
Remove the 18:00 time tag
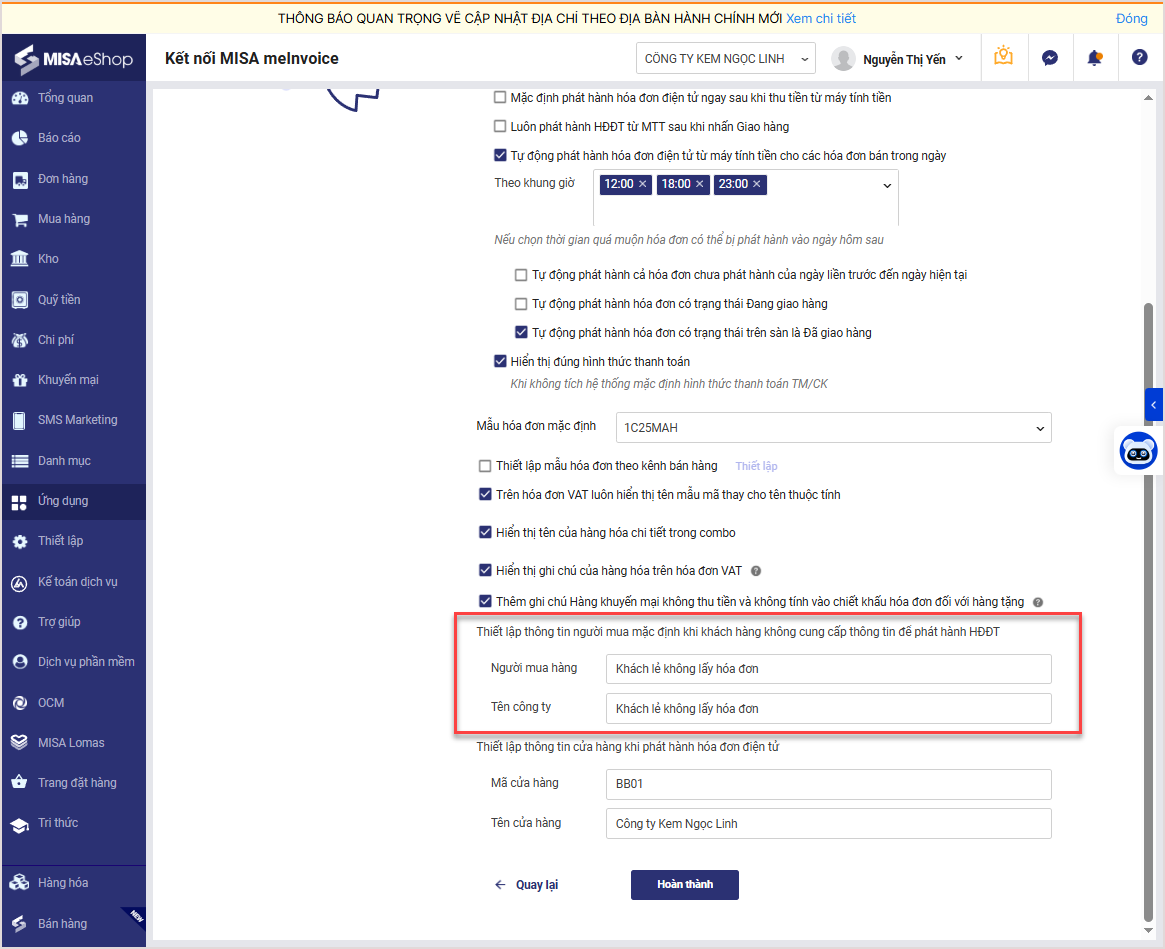699,184
